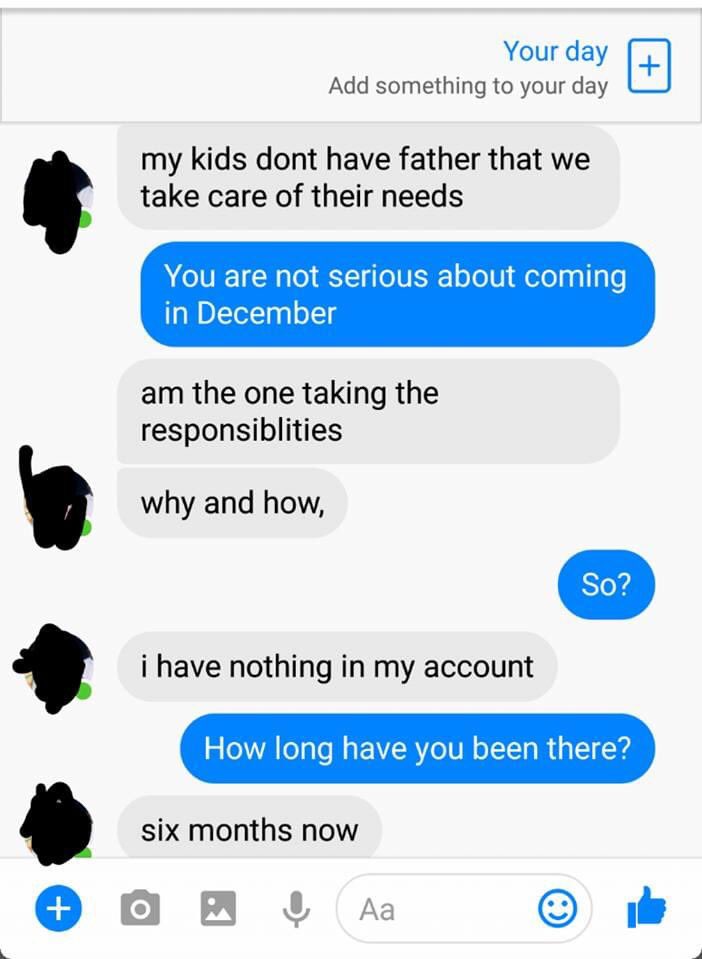Viewport: 702px width, 959px height.
Task: Select the 'How long have you been there?' bubble
Action: click(417, 748)
